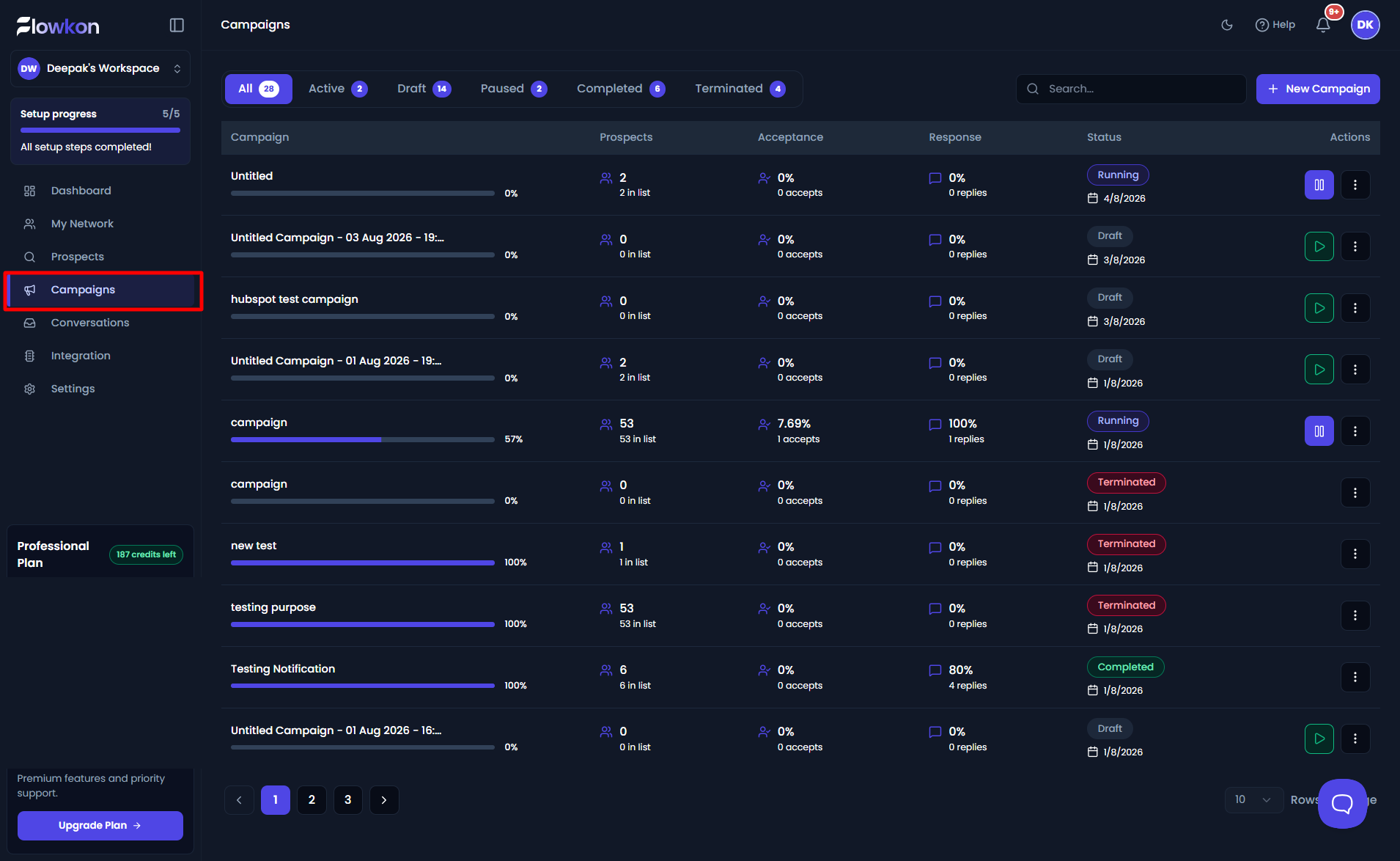Open the notifications bell

pos(1323,25)
